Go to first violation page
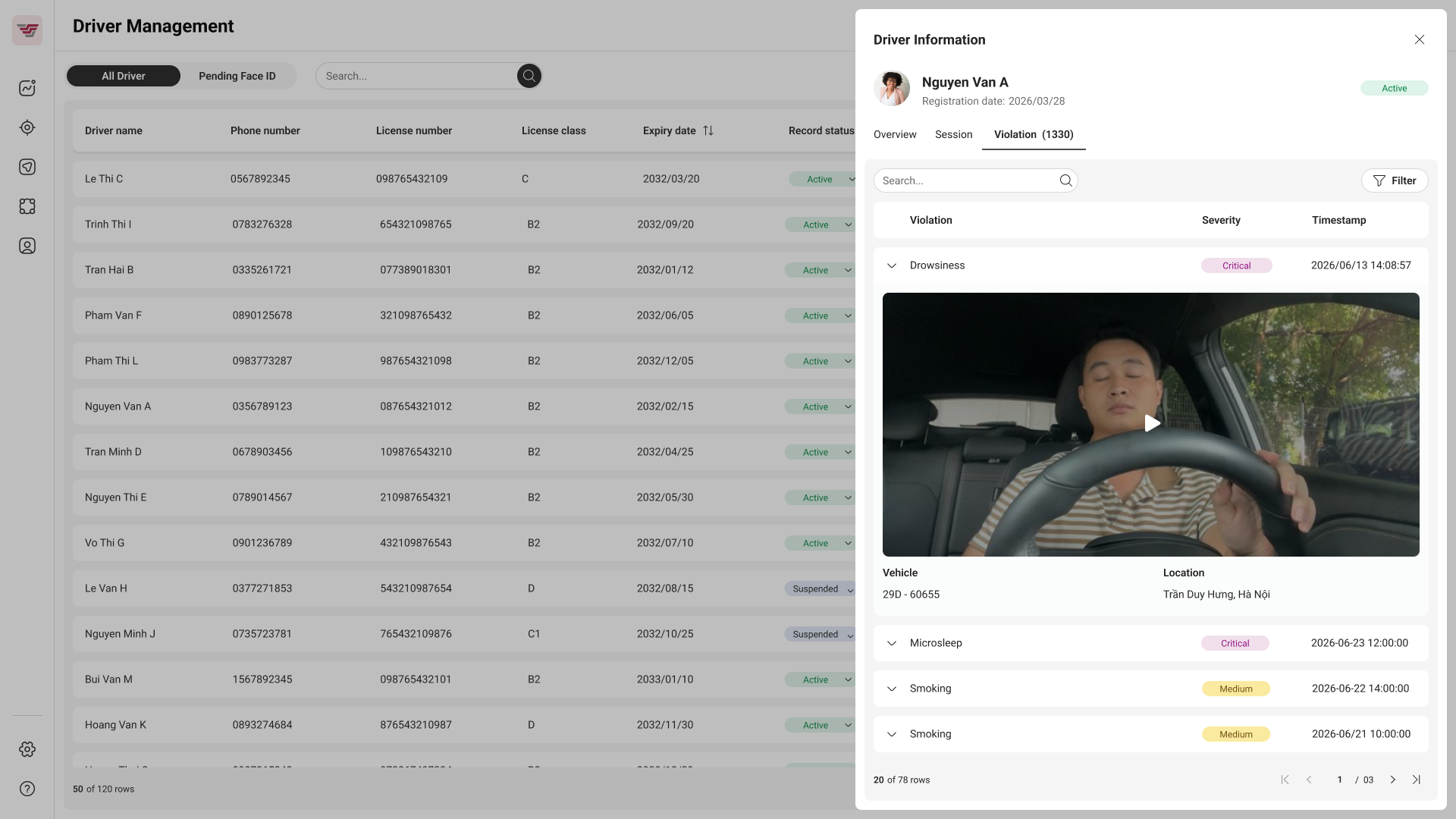 [1285, 780]
